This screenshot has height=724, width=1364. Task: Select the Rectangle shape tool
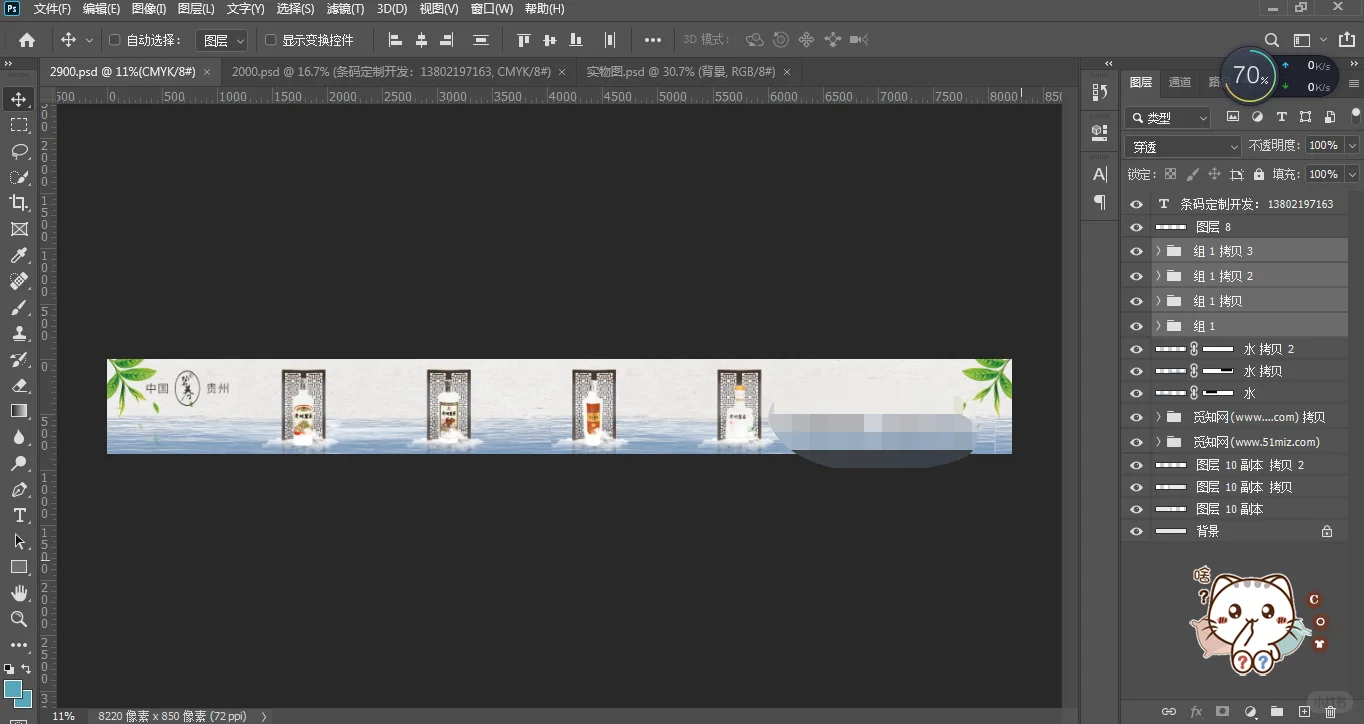pyautogui.click(x=19, y=568)
